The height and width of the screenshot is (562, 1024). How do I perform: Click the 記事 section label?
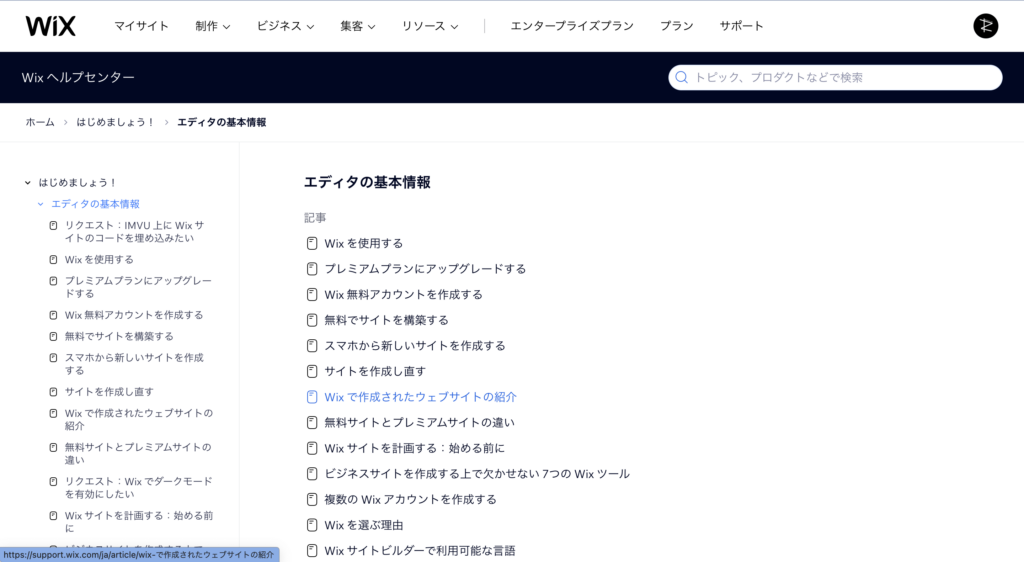315,218
